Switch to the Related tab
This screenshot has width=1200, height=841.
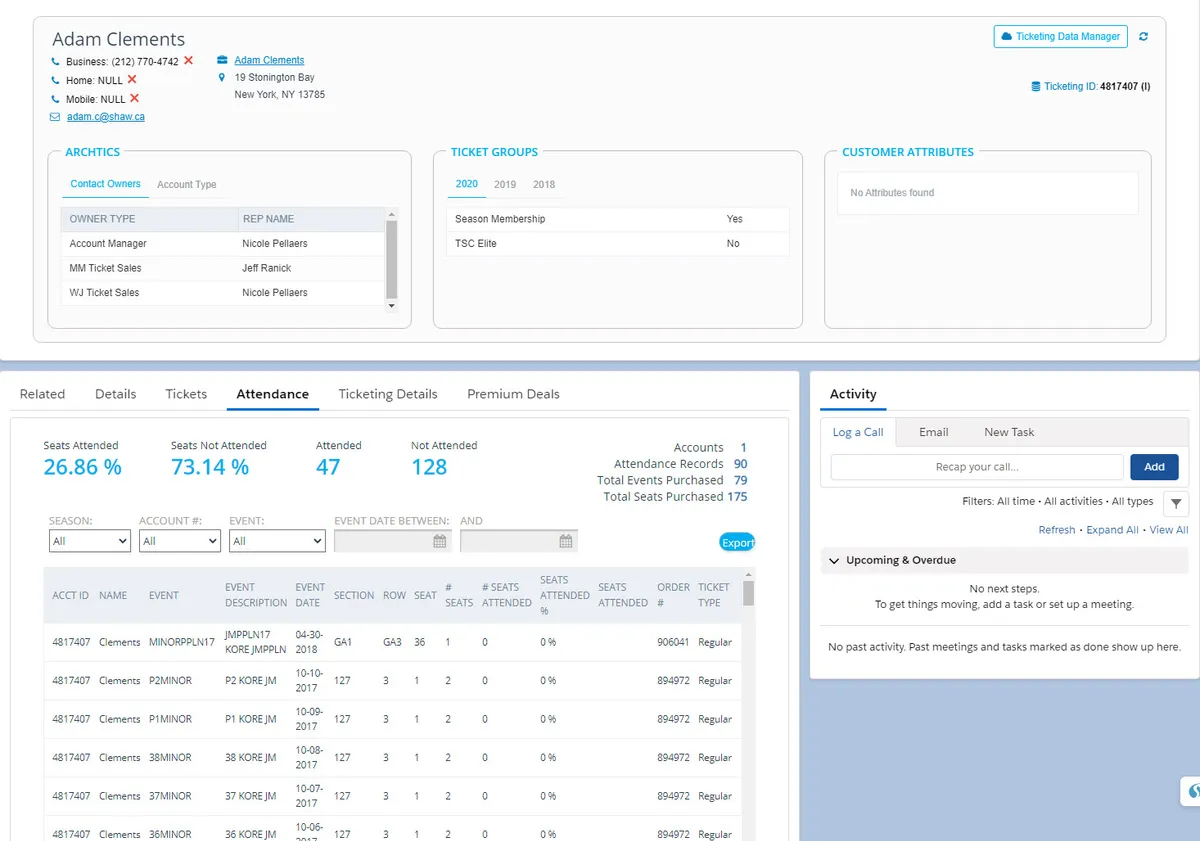pos(42,394)
